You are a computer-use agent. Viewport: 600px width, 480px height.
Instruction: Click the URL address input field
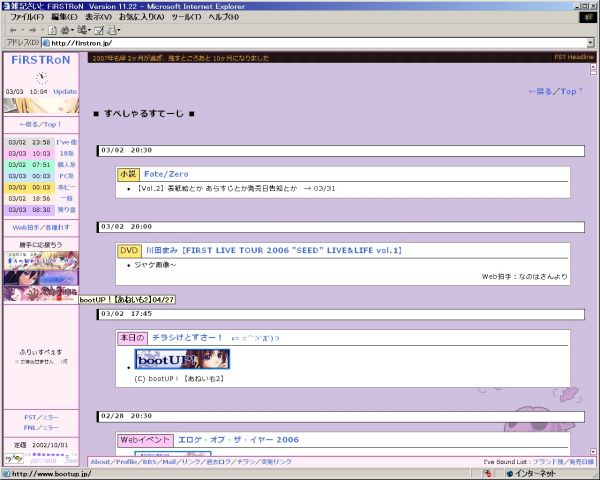point(300,43)
